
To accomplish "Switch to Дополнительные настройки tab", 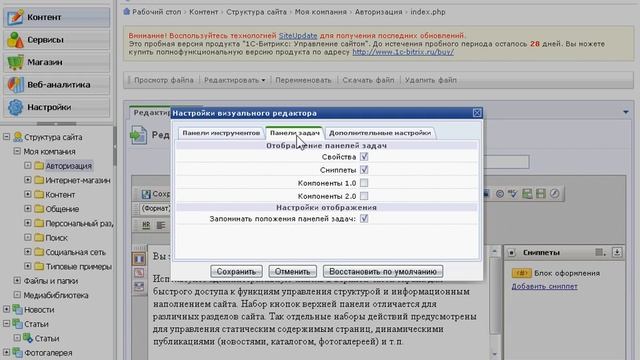I will (380, 133).
